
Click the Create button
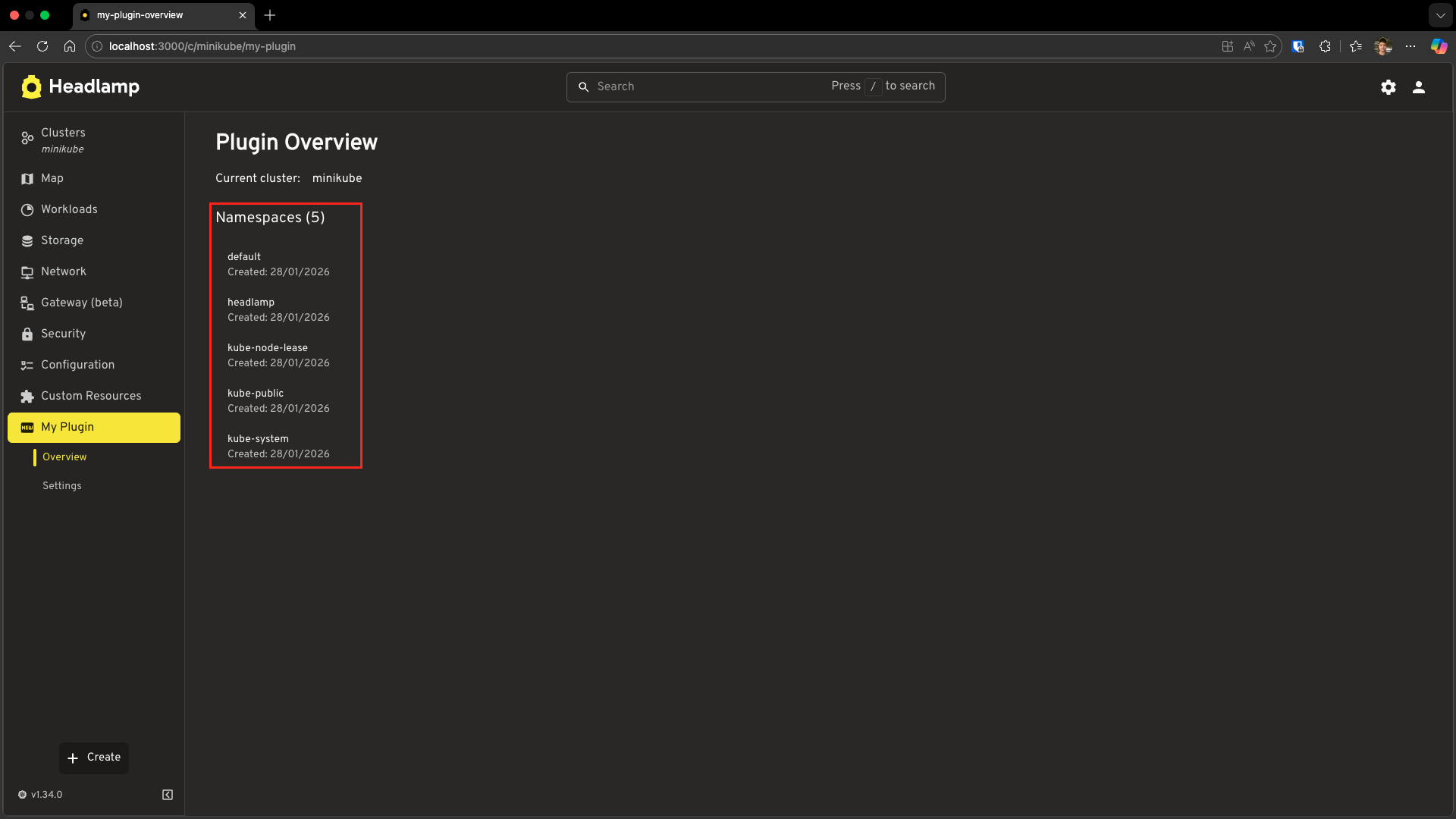(93, 757)
